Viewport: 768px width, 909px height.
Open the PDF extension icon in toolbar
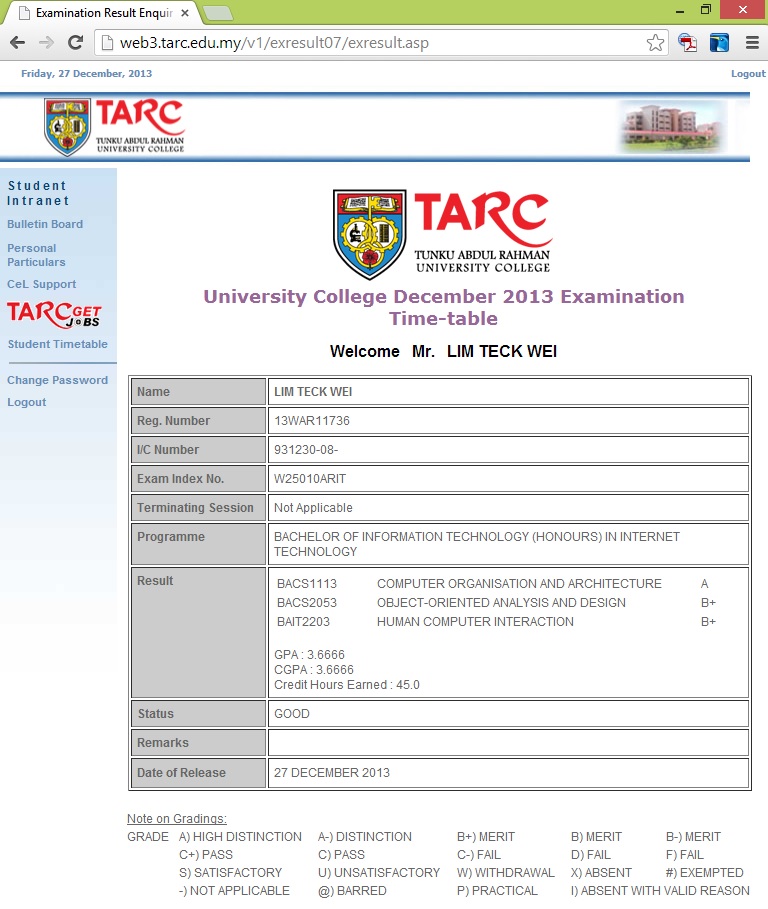[687, 43]
